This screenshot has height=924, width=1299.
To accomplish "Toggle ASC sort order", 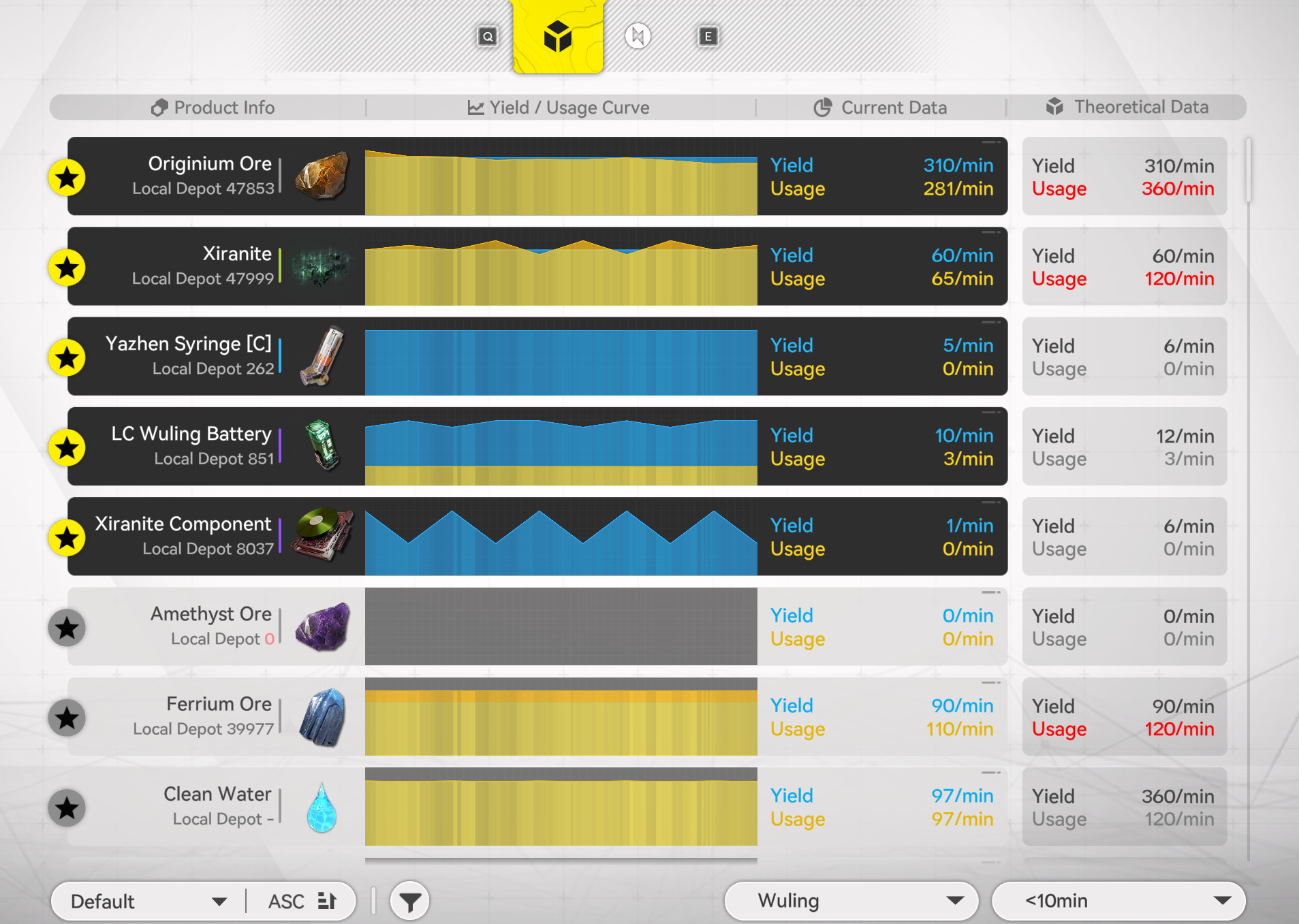I will pos(302,902).
